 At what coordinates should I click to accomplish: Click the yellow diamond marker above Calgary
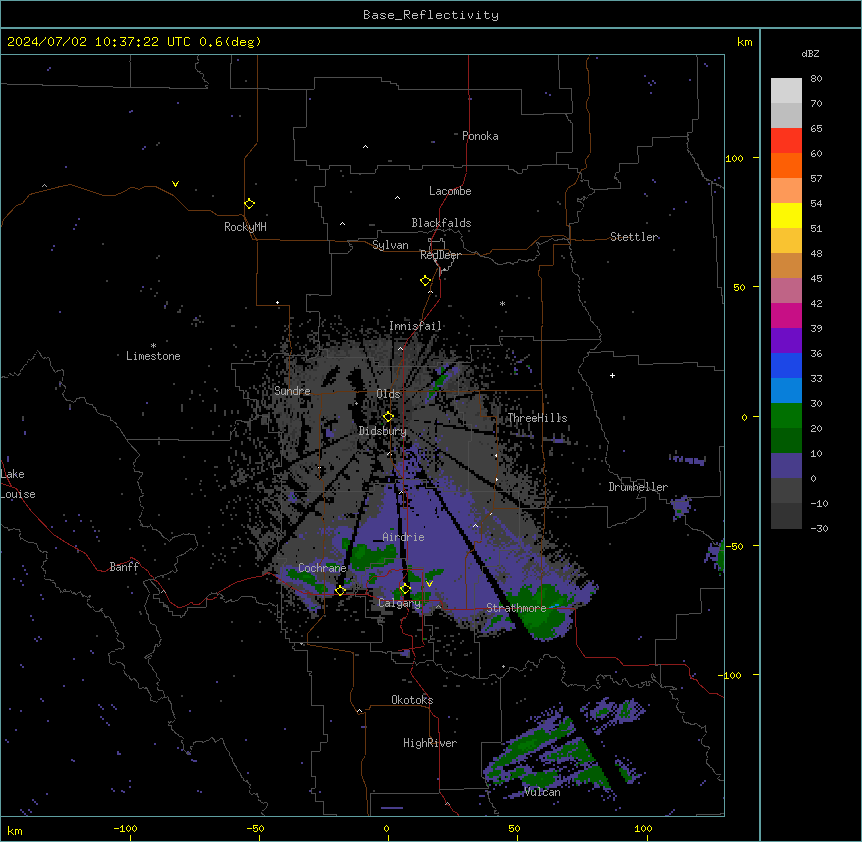click(x=405, y=589)
